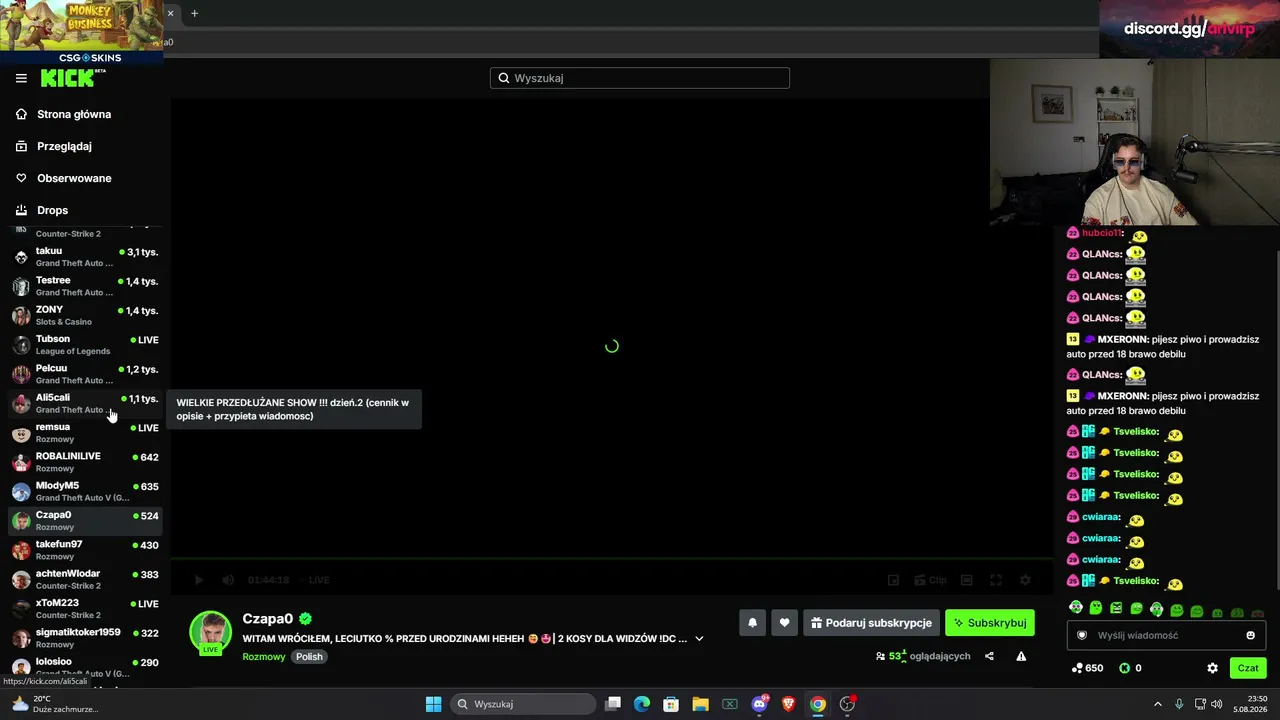Open the Windows Start menu
The image size is (1280, 720).
[433, 704]
